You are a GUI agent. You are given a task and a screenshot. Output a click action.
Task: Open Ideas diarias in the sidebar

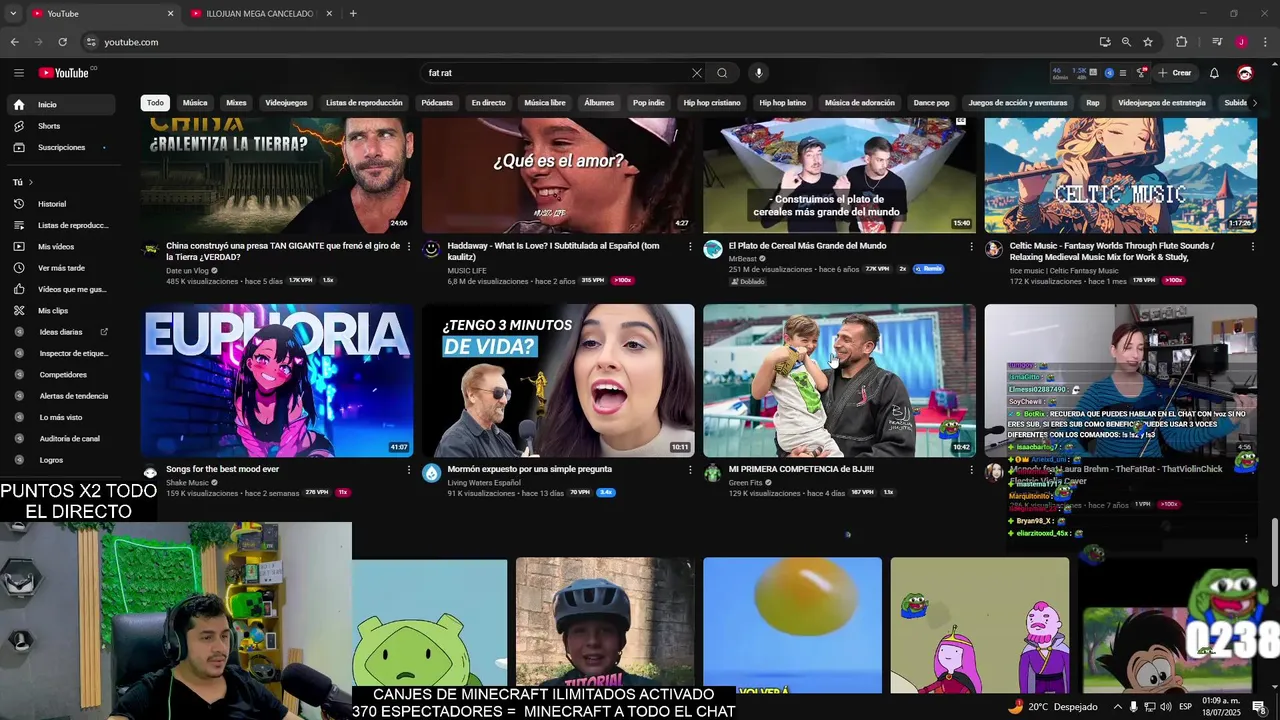(x=63, y=332)
